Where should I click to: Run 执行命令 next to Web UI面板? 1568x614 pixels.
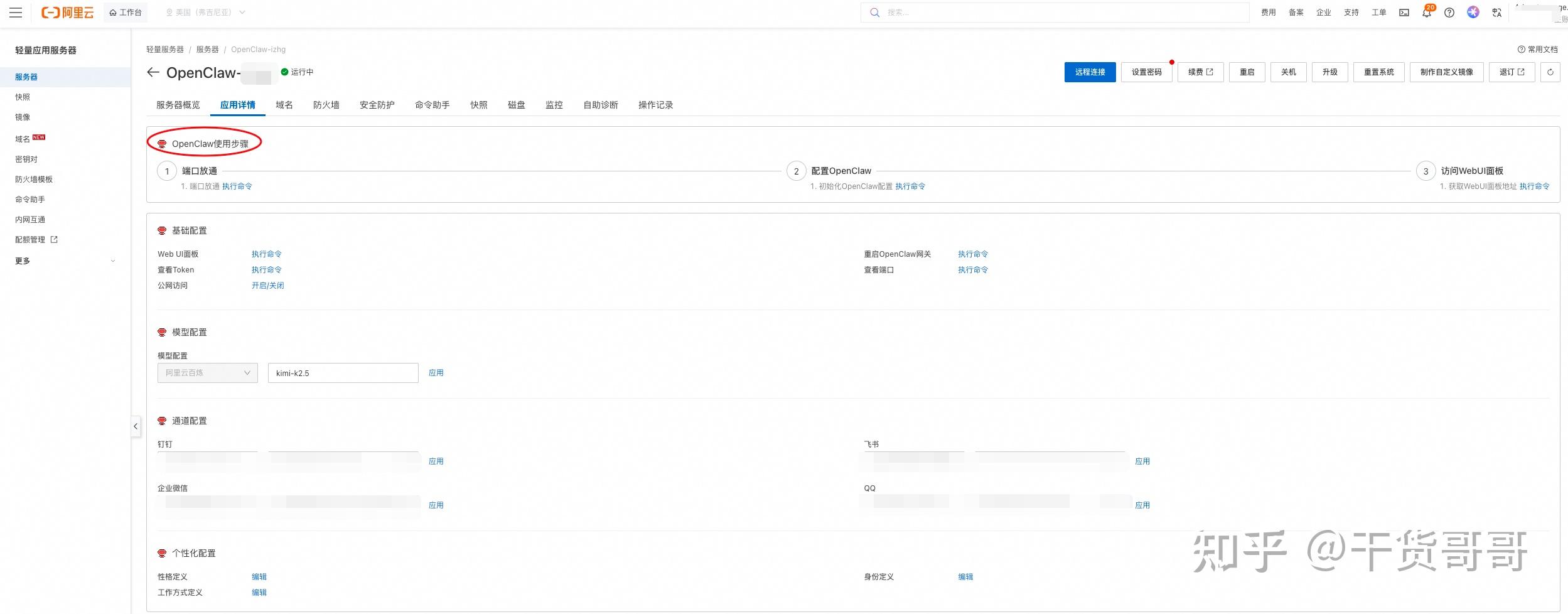(x=267, y=254)
